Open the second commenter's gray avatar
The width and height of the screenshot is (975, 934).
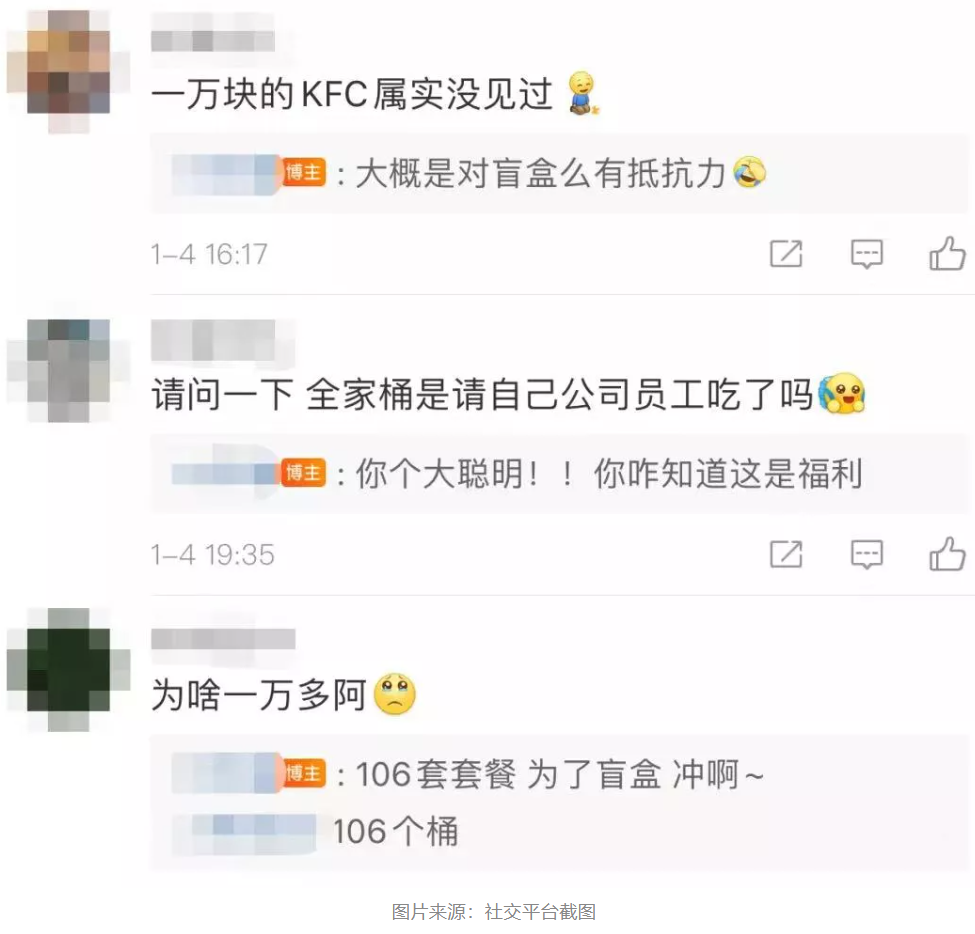[x=68, y=371]
